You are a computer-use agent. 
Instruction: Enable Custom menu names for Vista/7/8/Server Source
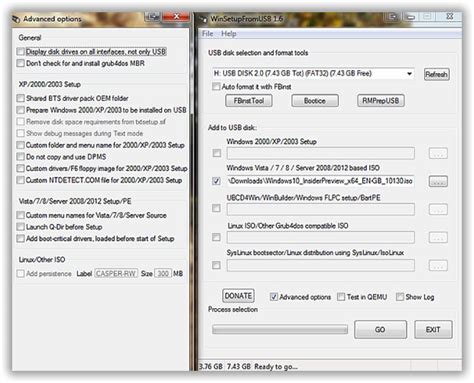(21, 215)
